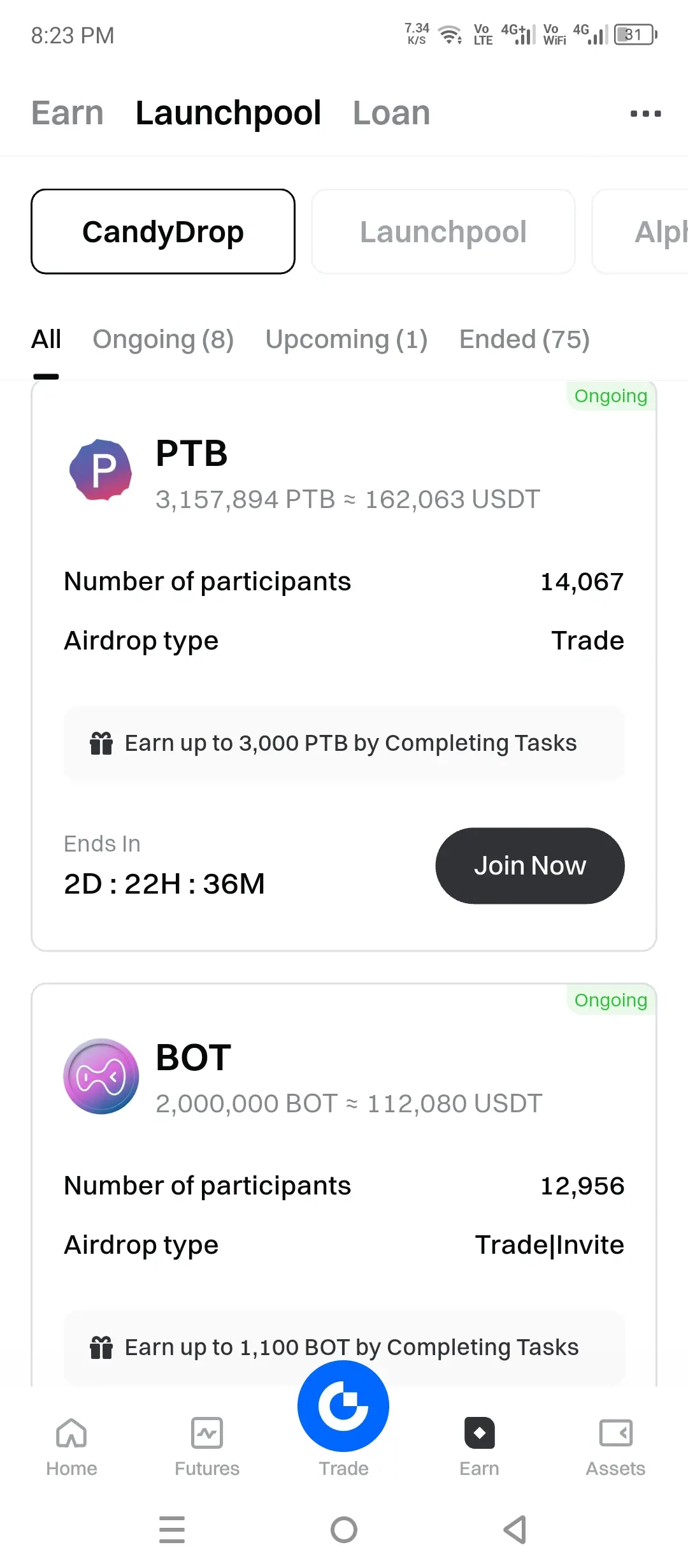Screen dimensions: 688x1568
Task: Open Earn up to 1,100 BOT tasks banner
Action: pyautogui.click(x=344, y=1347)
